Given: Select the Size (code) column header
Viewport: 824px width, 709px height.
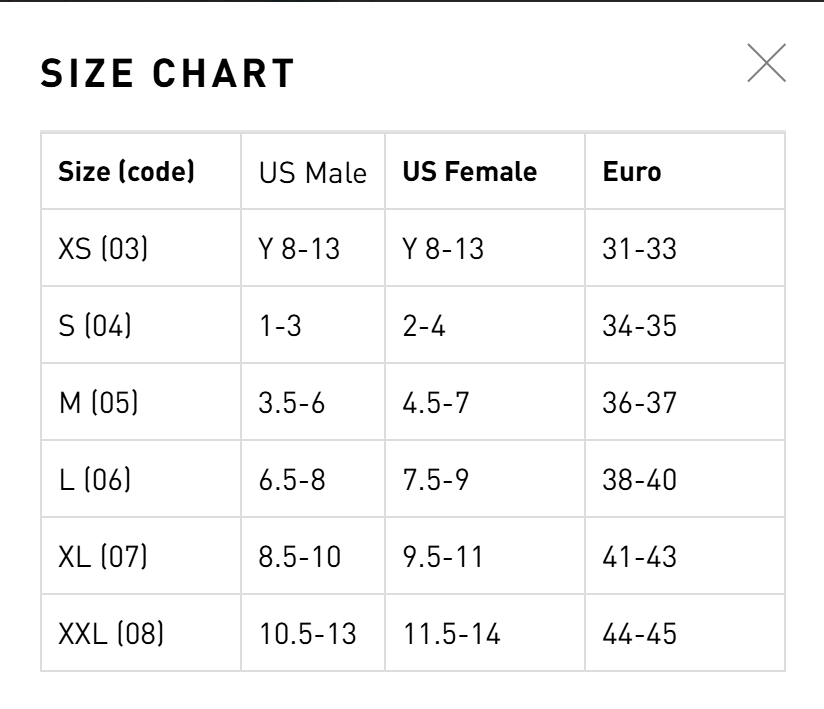Looking at the screenshot, I should coord(126,172).
